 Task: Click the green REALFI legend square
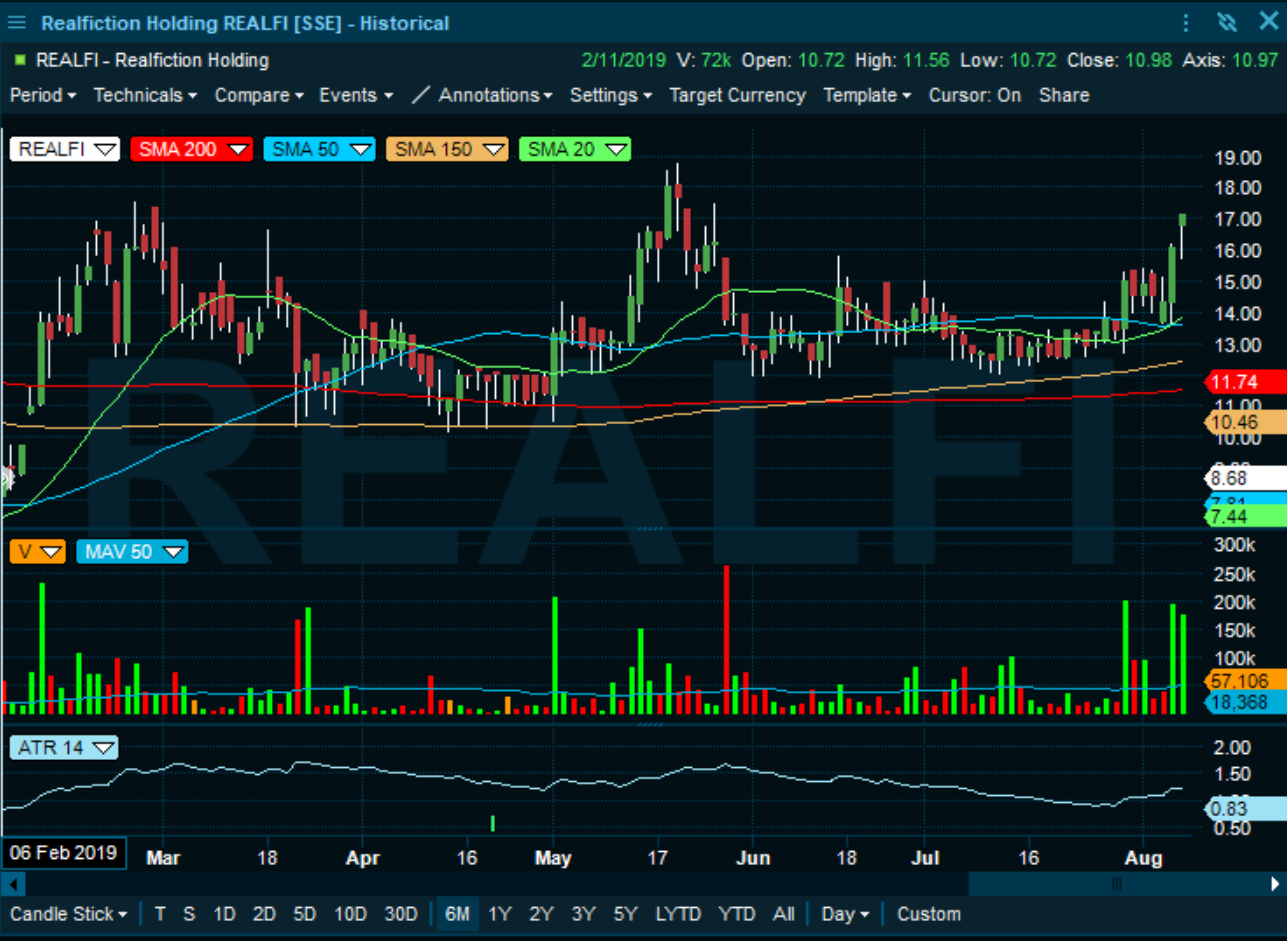pyautogui.click(x=19, y=60)
